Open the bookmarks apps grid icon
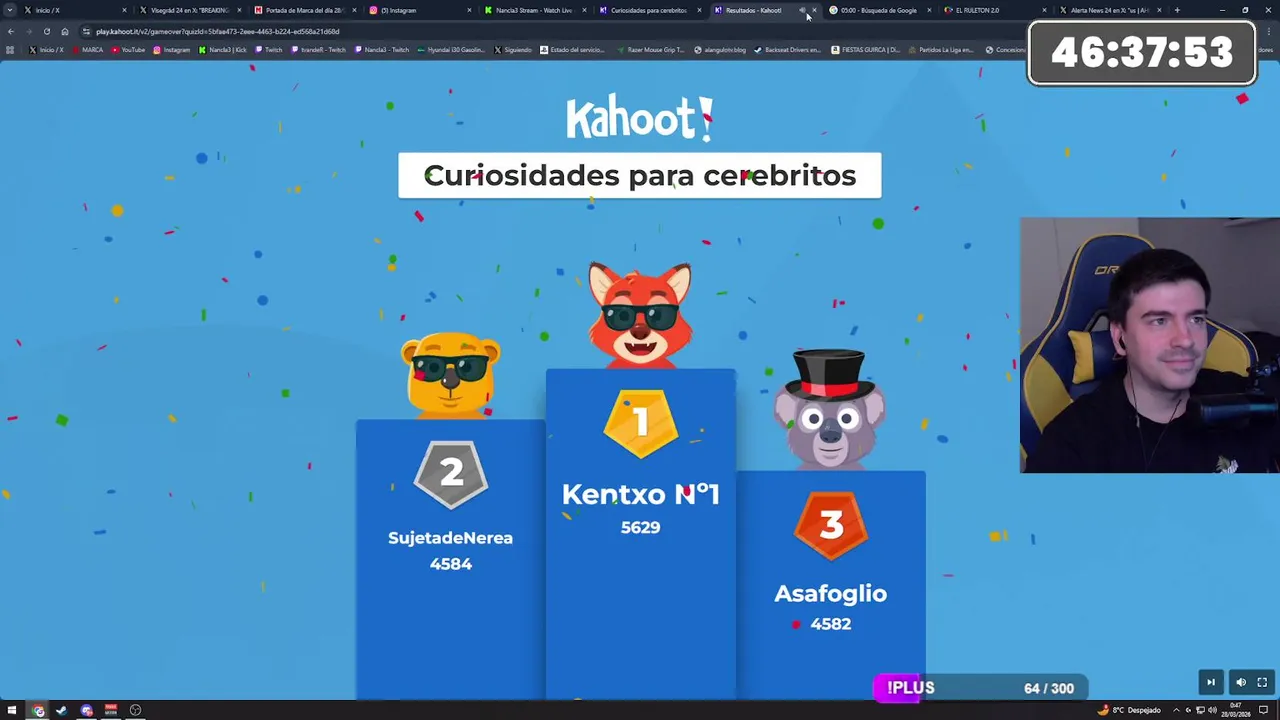Image resolution: width=1280 pixels, height=720 pixels. 10,50
